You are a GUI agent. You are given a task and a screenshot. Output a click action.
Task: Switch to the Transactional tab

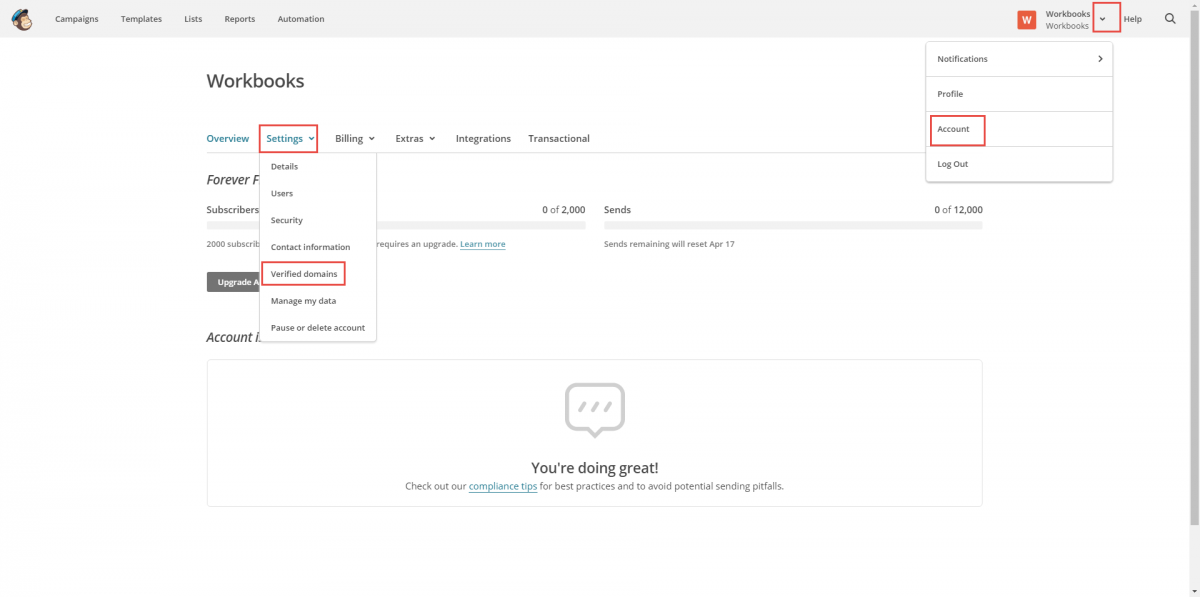[559, 138]
